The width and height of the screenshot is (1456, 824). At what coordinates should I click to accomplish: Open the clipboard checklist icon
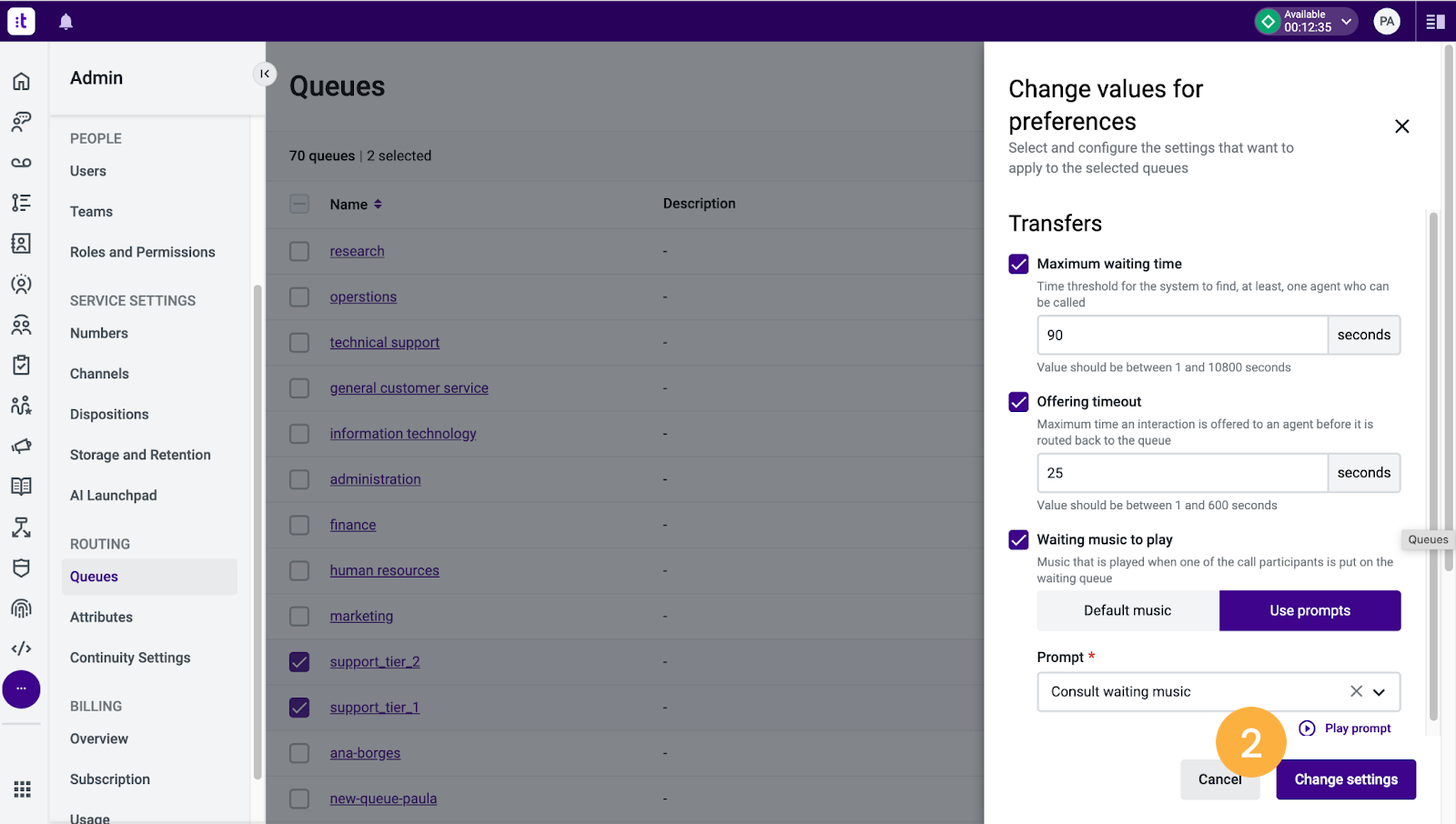[21, 365]
